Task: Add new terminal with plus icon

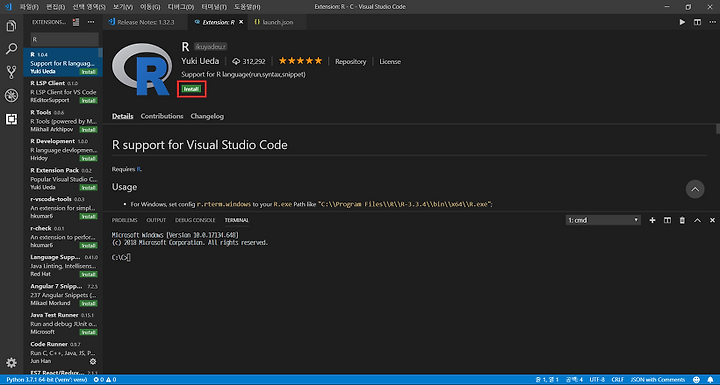Action: point(652,221)
